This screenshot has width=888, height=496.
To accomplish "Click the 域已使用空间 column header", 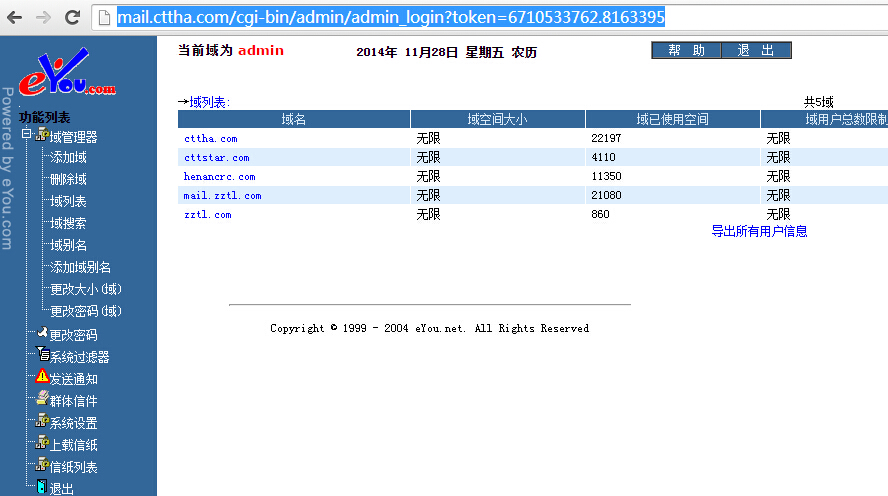I will click(673, 119).
